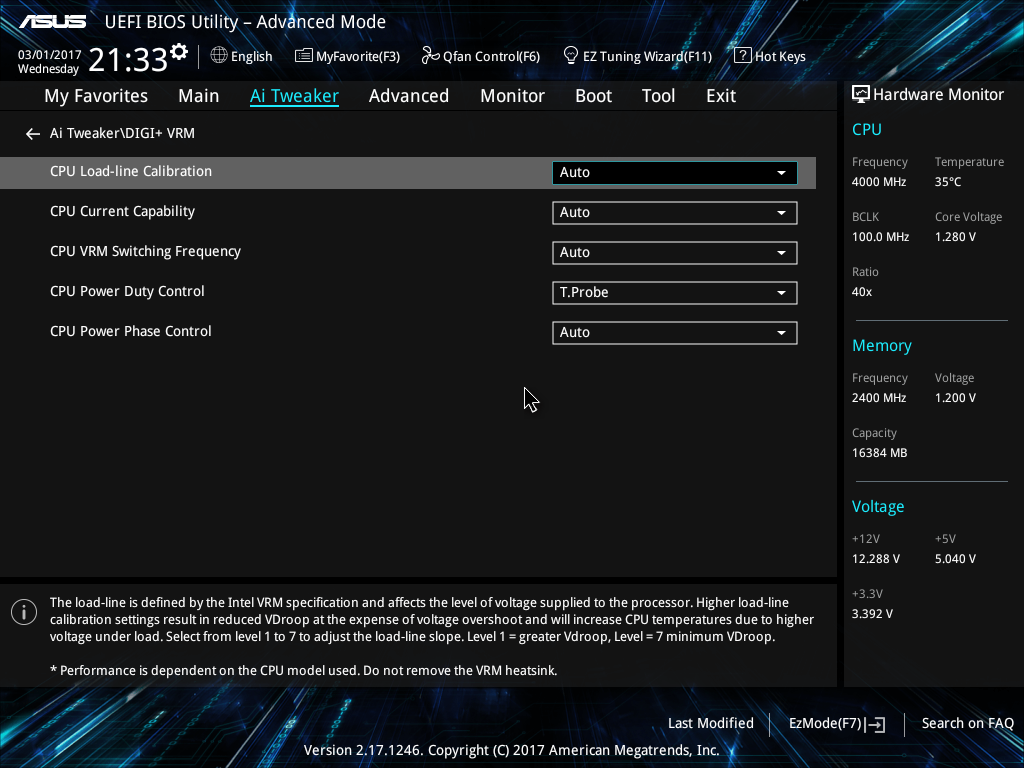This screenshot has height=768, width=1024.
Task: Click the CPU section heading in Hardware Monitor
Action: [x=867, y=129]
